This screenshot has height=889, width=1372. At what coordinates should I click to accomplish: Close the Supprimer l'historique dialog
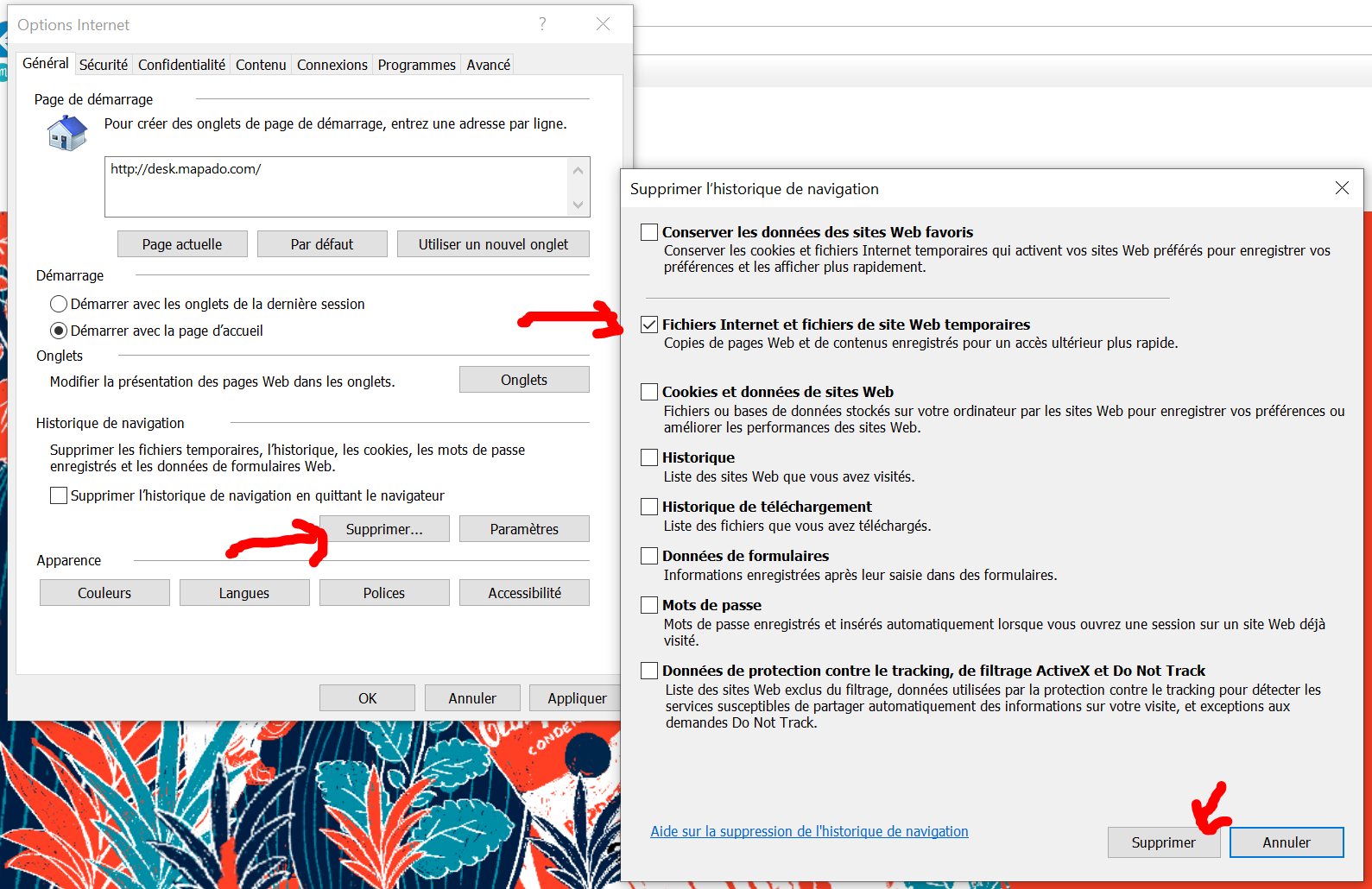(x=1342, y=188)
